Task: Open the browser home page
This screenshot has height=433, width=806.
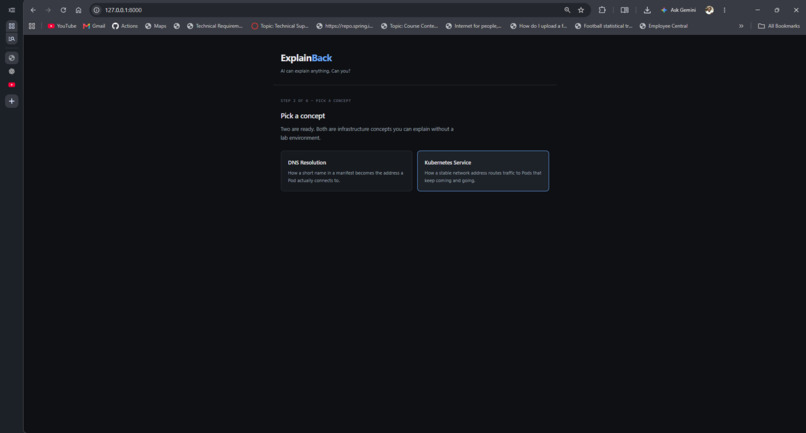Action: [78, 10]
